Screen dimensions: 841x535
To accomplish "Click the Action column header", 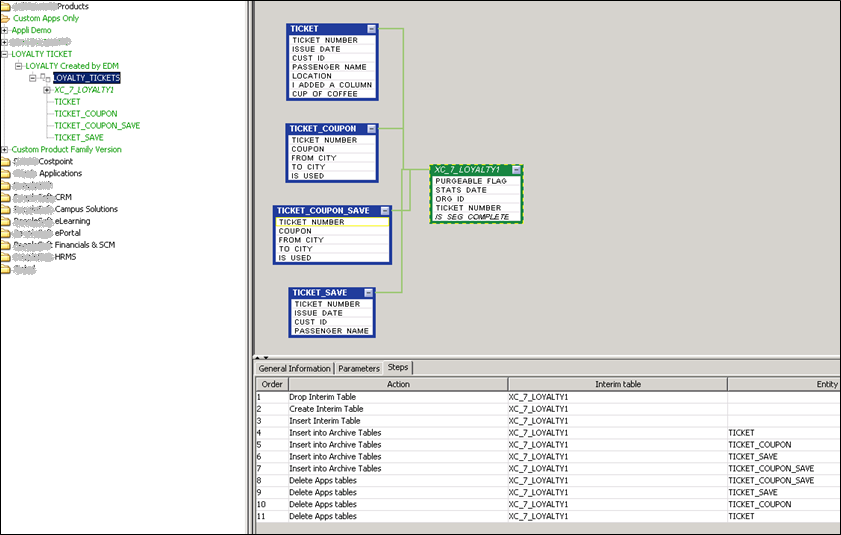I will 398,384.
